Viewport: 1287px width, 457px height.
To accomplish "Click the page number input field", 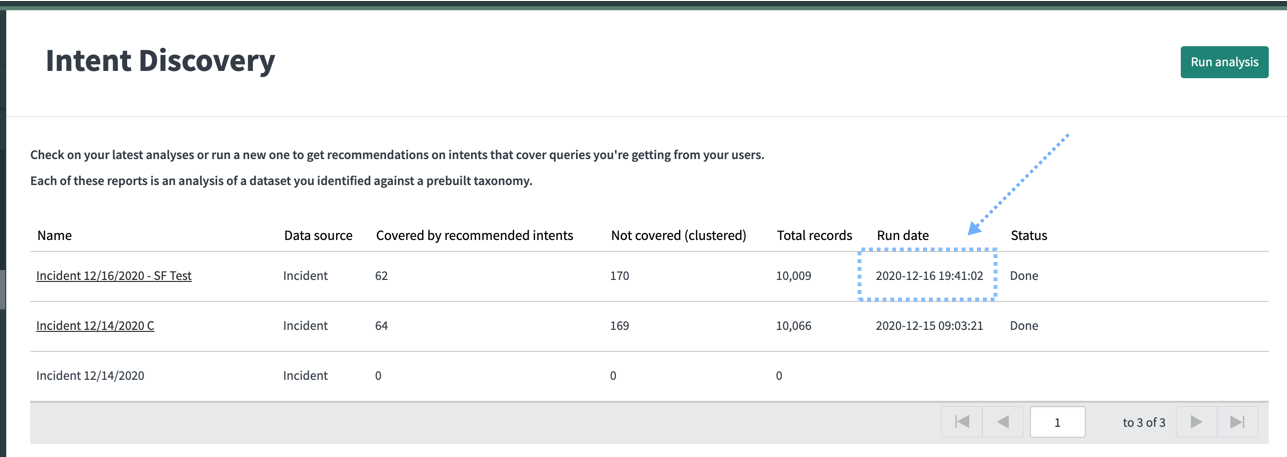I will [1057, 422].
